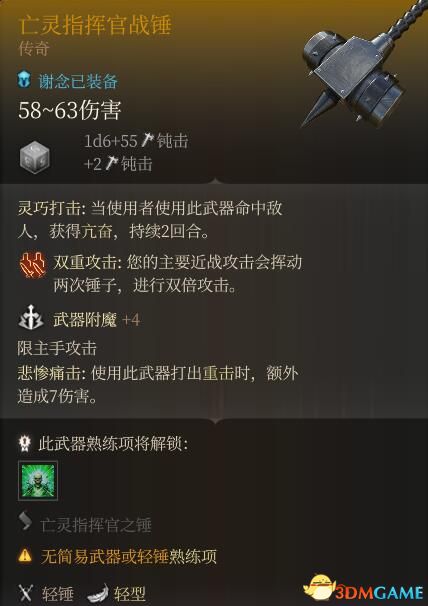Click the 58~63伤害 damage value
Image resolution: width=428 pixels, height=606 pixels.
tap(70, 110)
